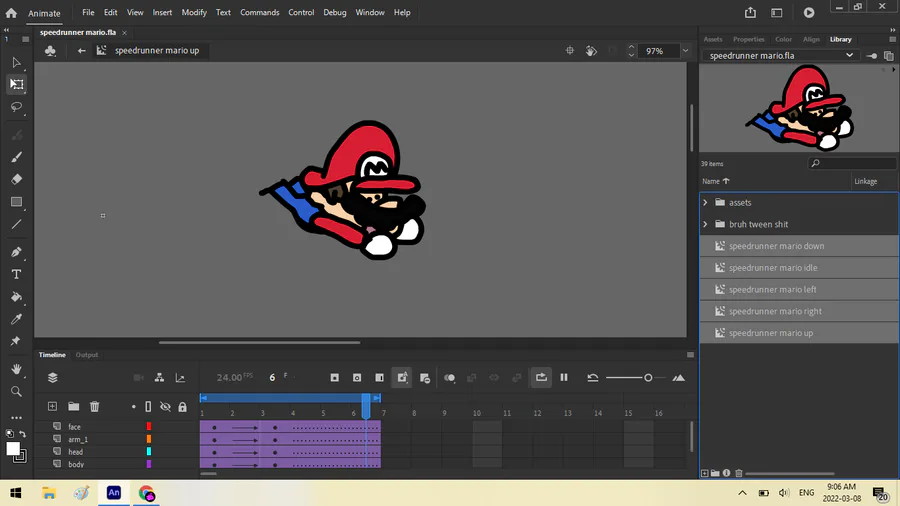Select the Rectangle tool
Screen dimensions: 900x506
point(16,202)
